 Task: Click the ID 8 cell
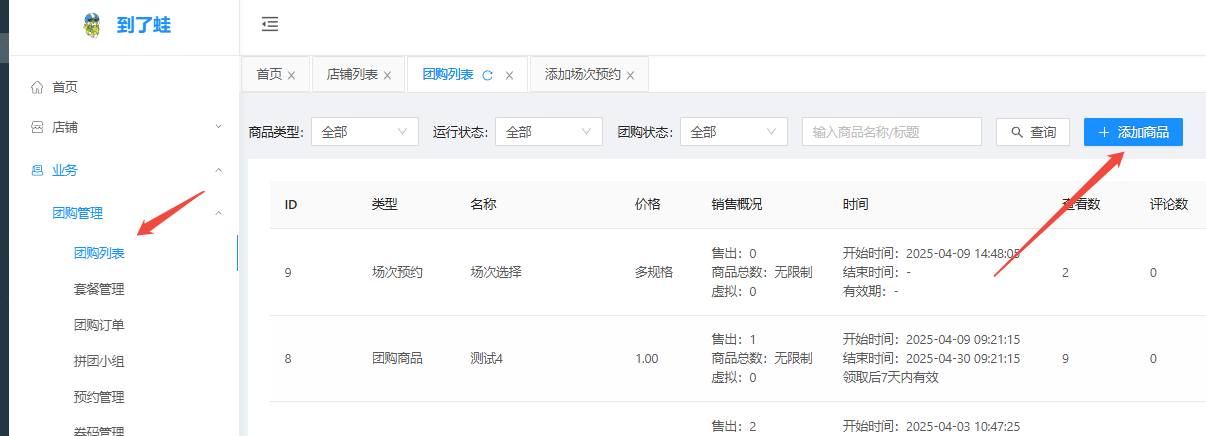point(288,358)
